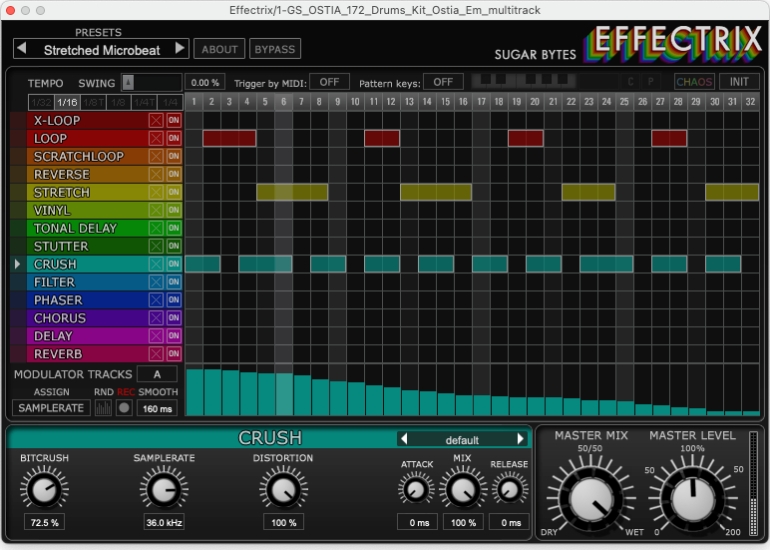Go to the previous preset with left arrow

click(21, 48)
